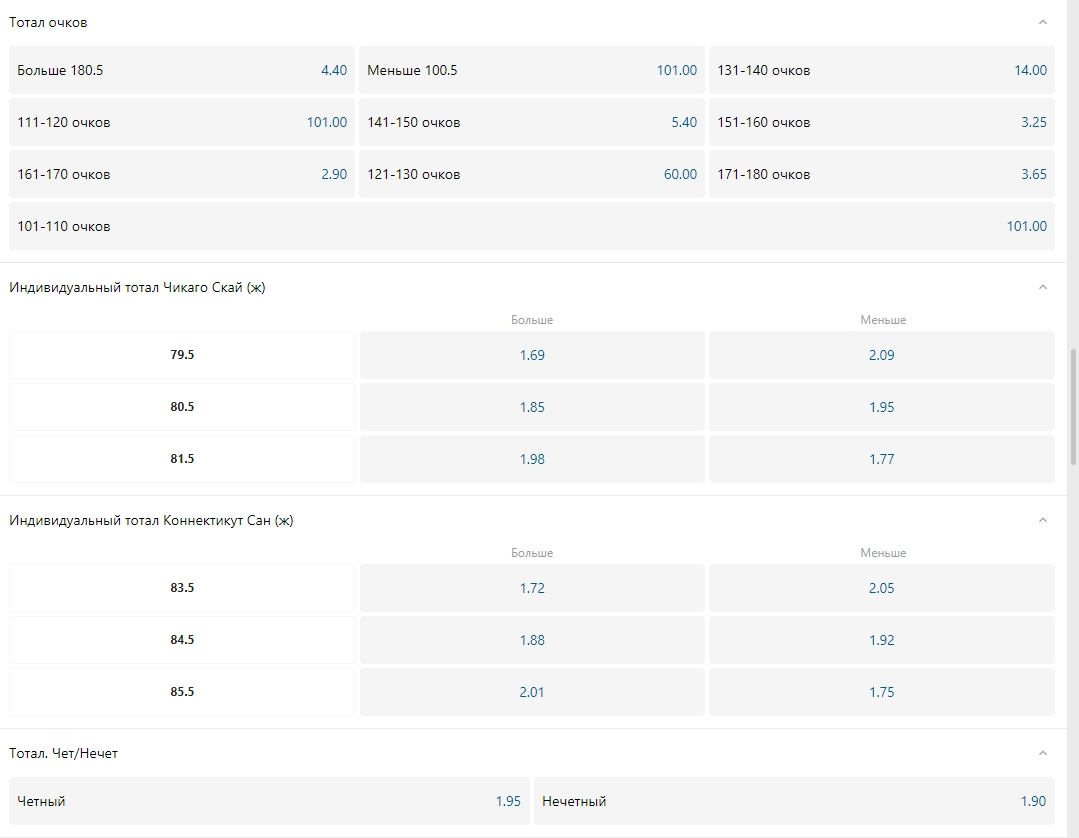This screenshot has width=1079, height=838.
Task: Collapse Индивидуальный тотал Чикаго Скай section
Action: click(x=1042, y=287)
